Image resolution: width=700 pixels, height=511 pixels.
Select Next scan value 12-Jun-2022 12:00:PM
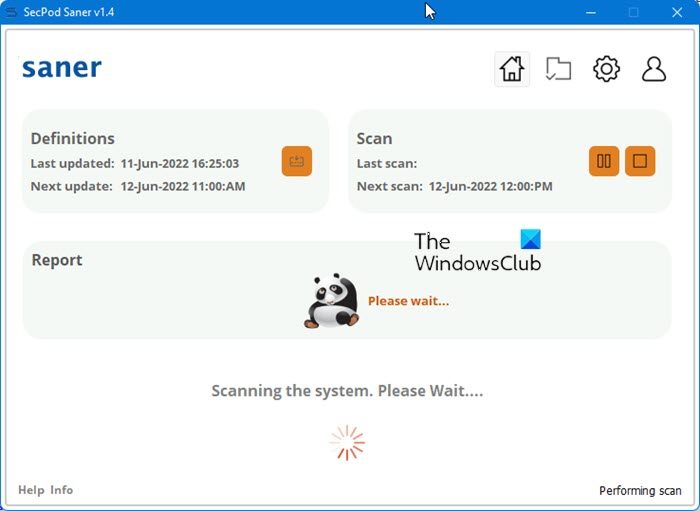(x=490, y=186)
